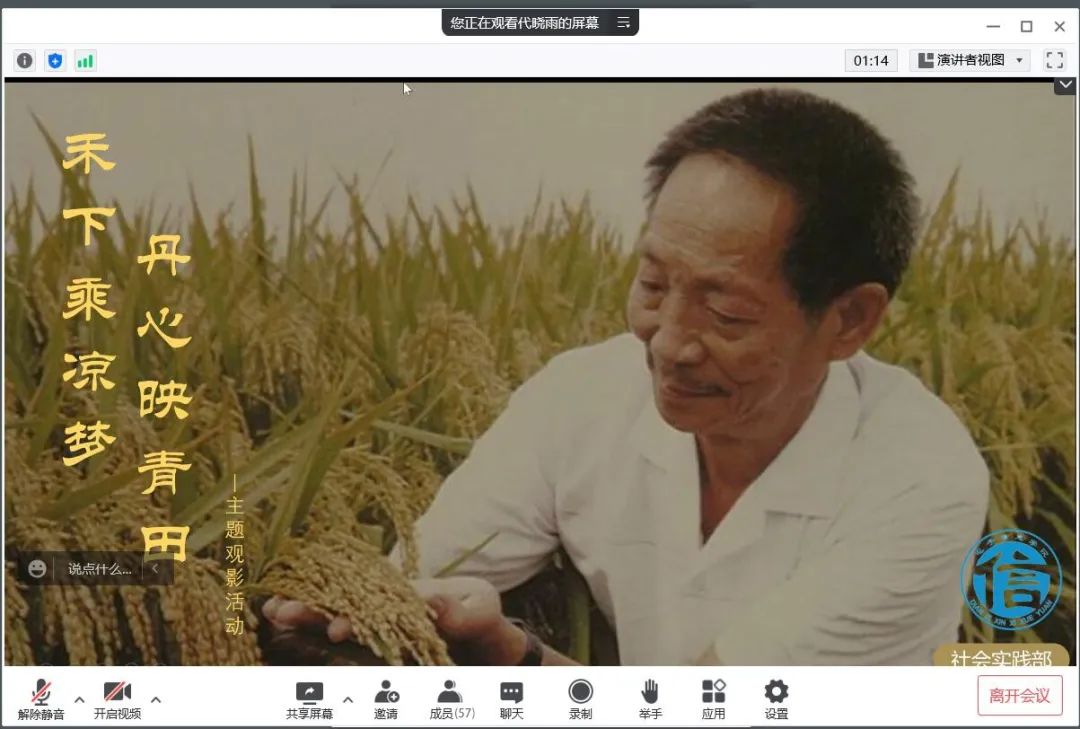
Task: Open the 成员 members list
Action: (451, 698)
